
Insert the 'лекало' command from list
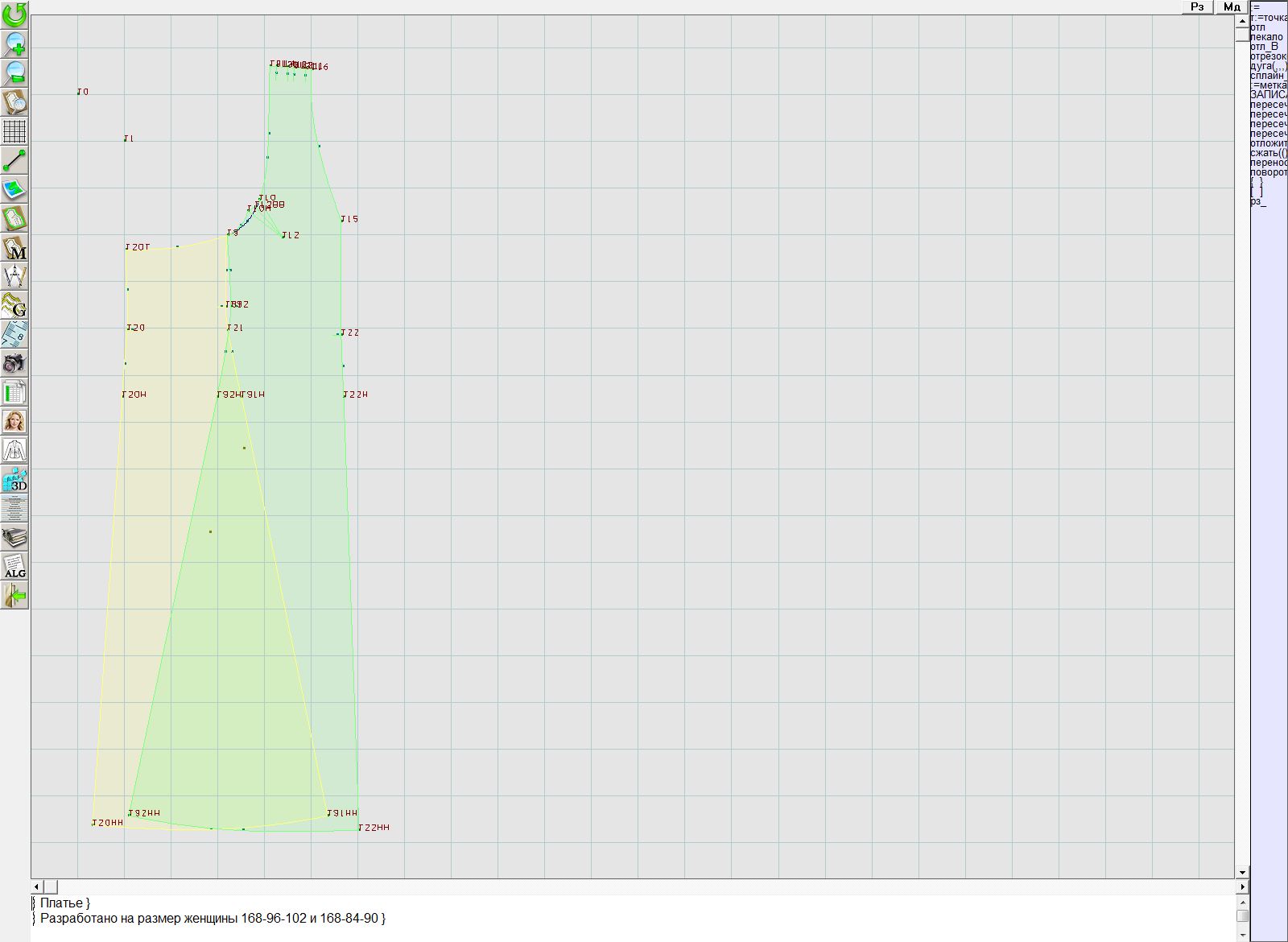click(1267, 37)
